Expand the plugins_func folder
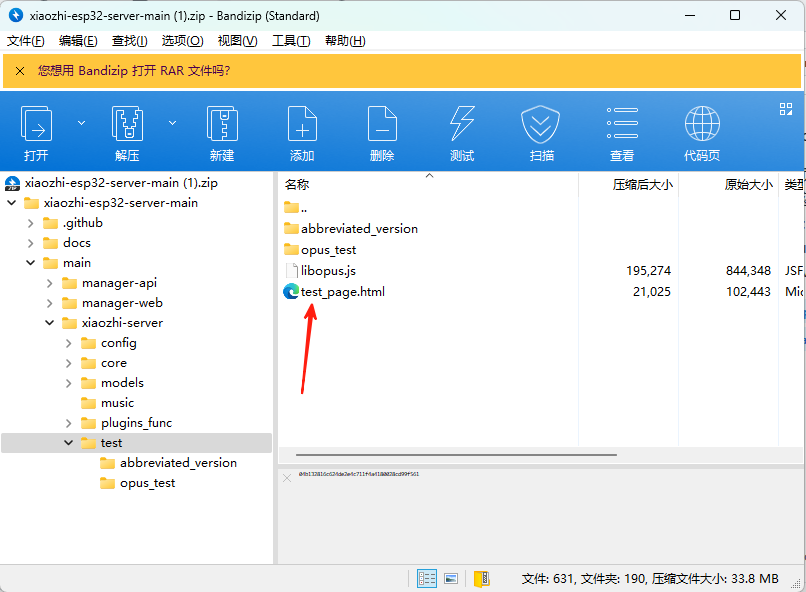 pyautogui.click(x=68, y=423)
